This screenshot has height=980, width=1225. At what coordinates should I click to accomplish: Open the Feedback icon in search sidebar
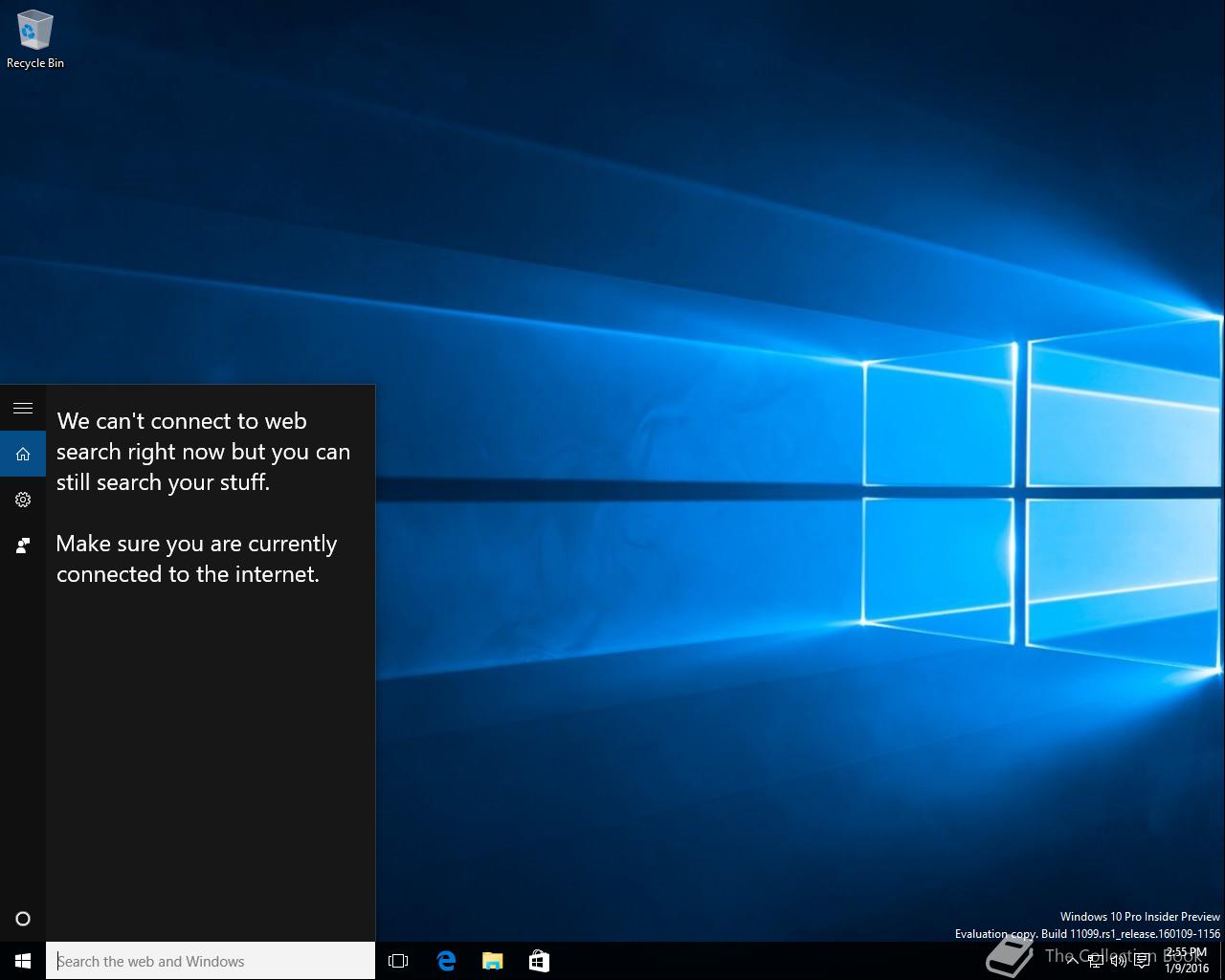click(x=23, y=546)
